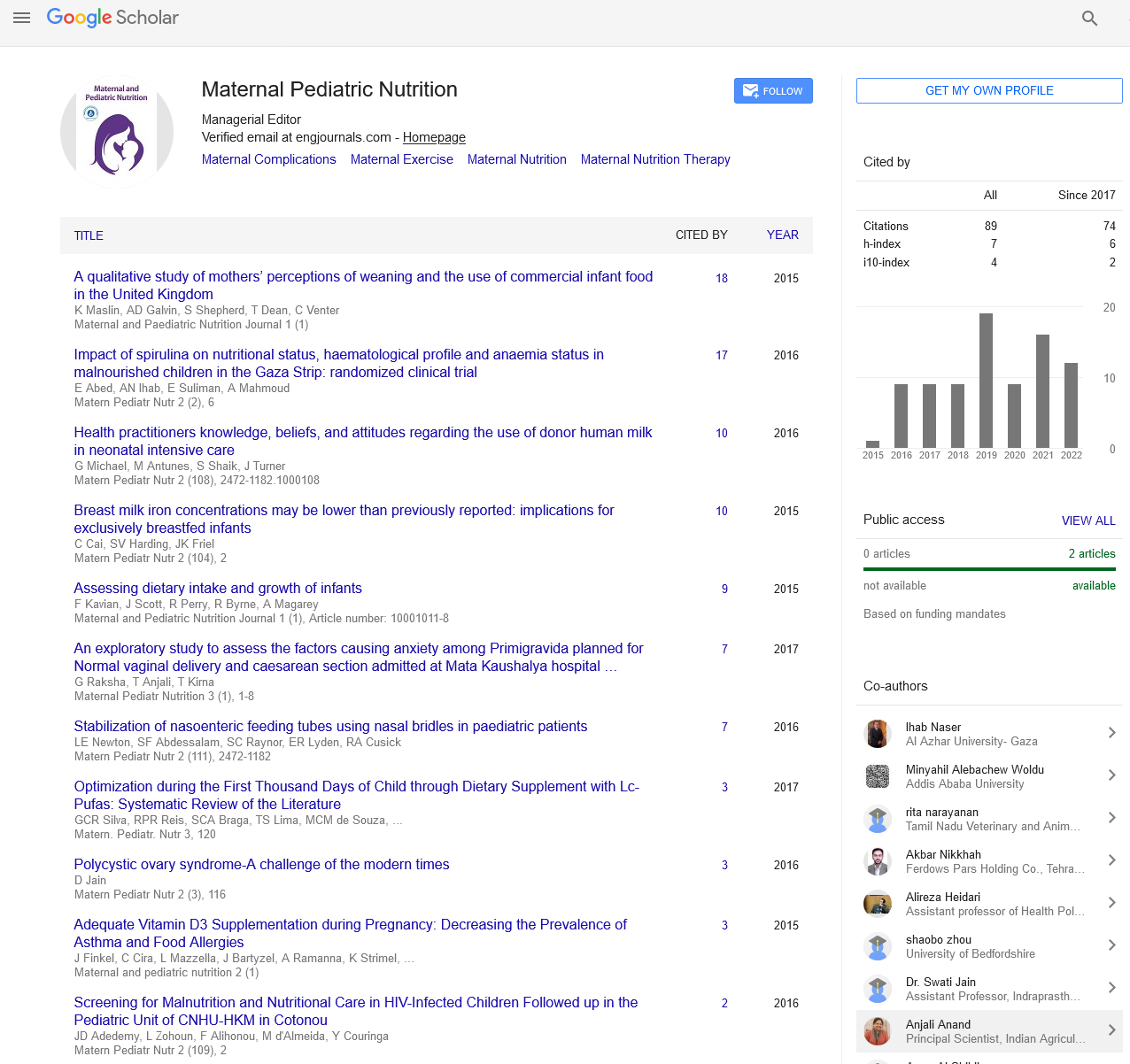The width and height of the screenshot is (1130, 1064).
Task: Click Minyahil Alebachew Woldu's avatar image
Action: point(877,776)
